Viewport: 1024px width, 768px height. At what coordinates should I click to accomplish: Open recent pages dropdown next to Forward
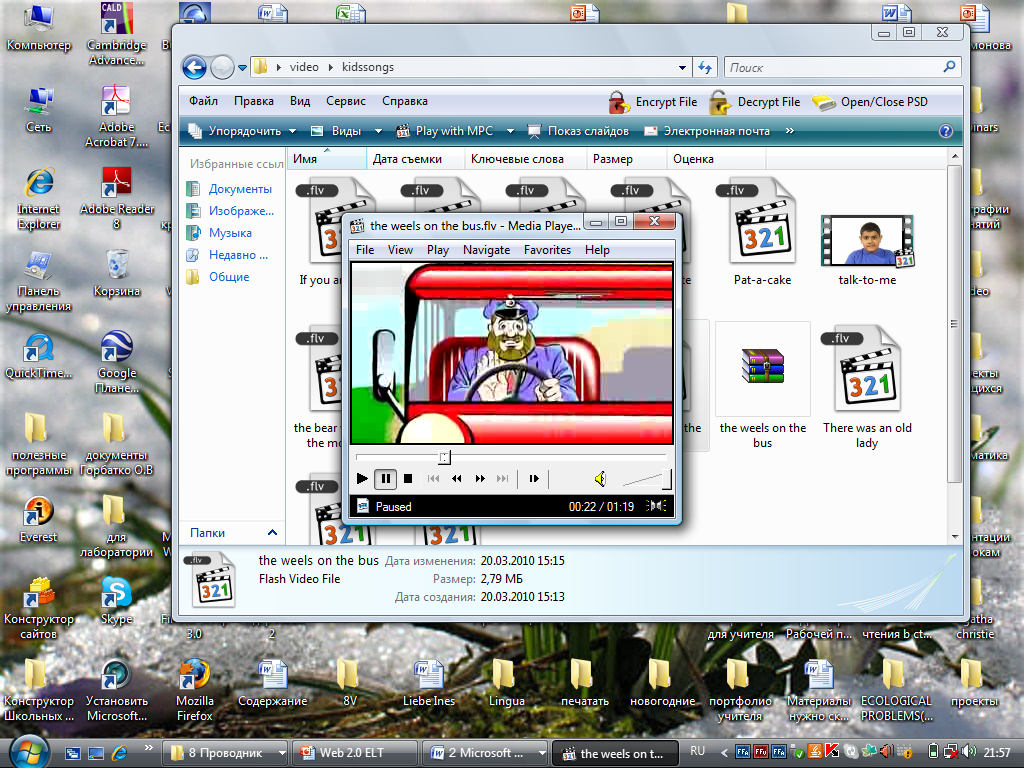[x=242, y=67]
